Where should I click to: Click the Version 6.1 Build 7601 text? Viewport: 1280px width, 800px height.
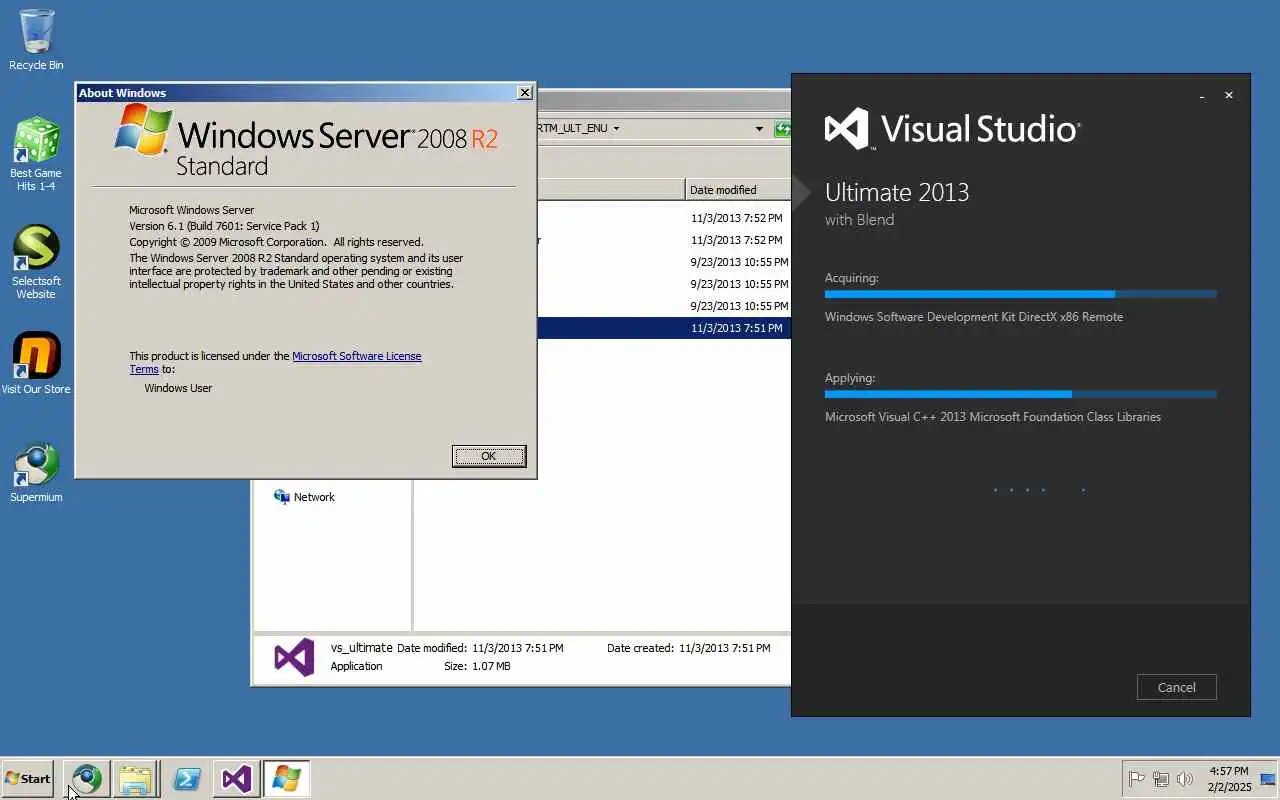[224, 226]
